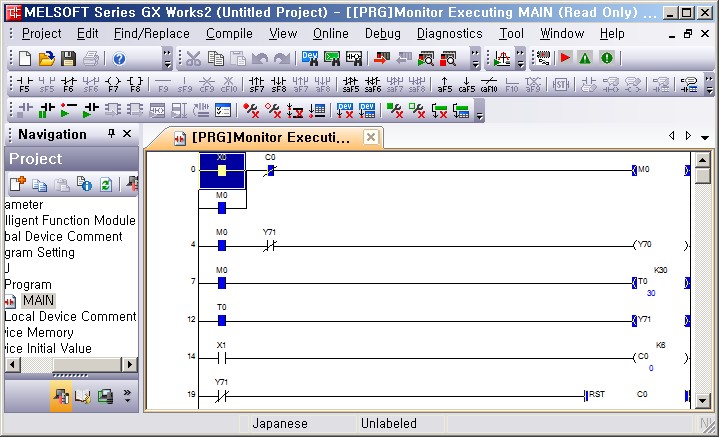Open the Online menu
Screen dimensions: 719x437
(x=330, y=33)
